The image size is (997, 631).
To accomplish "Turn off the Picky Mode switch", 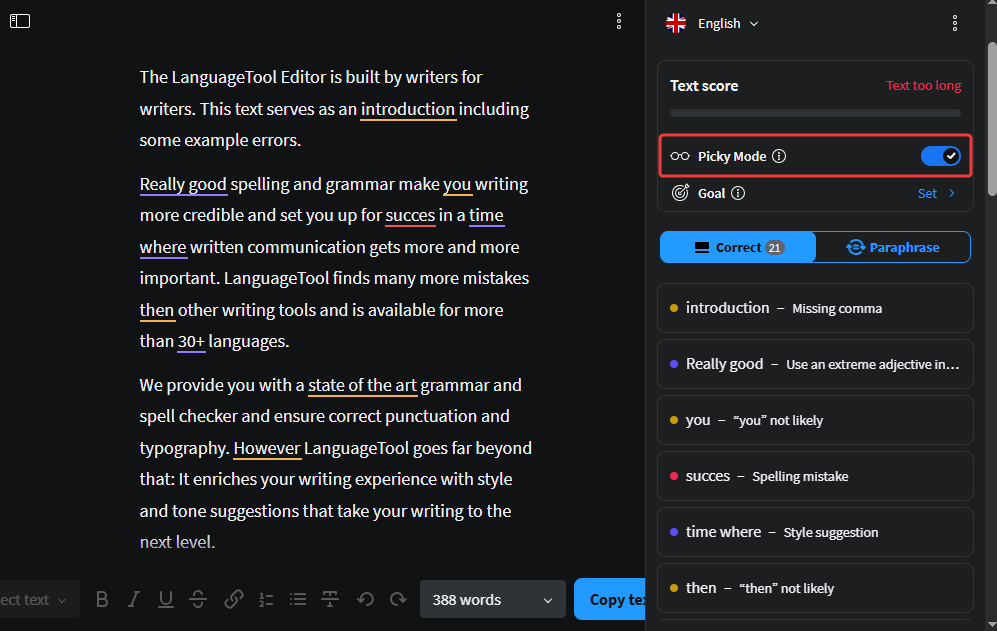I will click(939, 156).
